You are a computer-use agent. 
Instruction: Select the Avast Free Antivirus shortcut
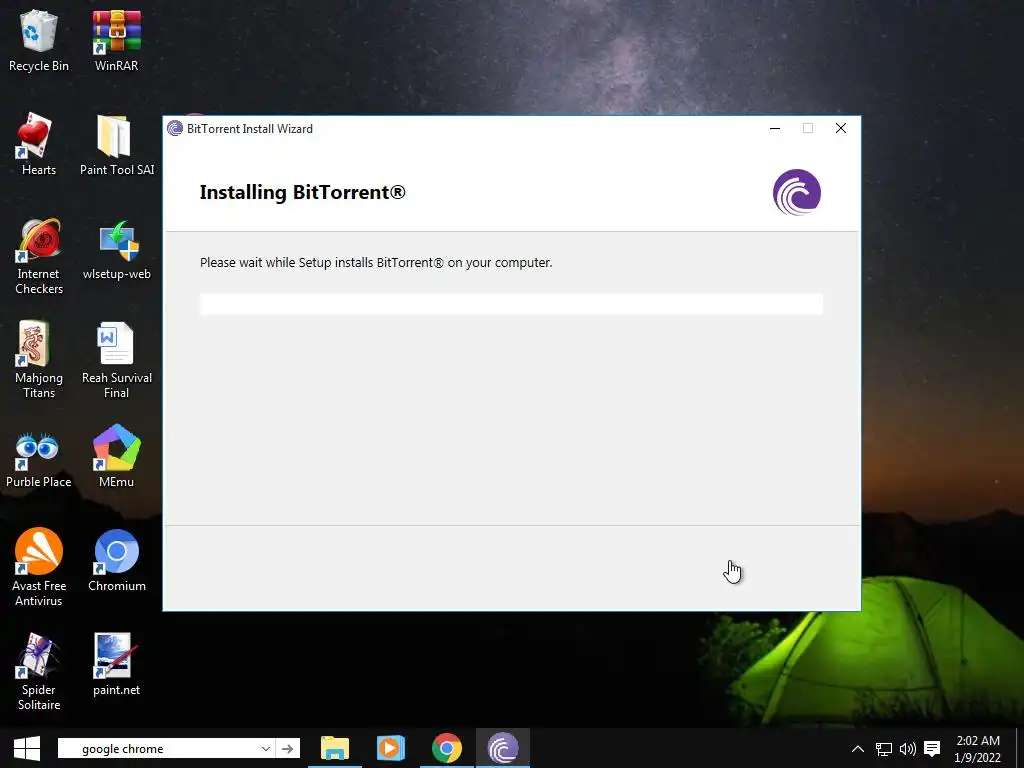pyautogui.click(x=39, y=568)
